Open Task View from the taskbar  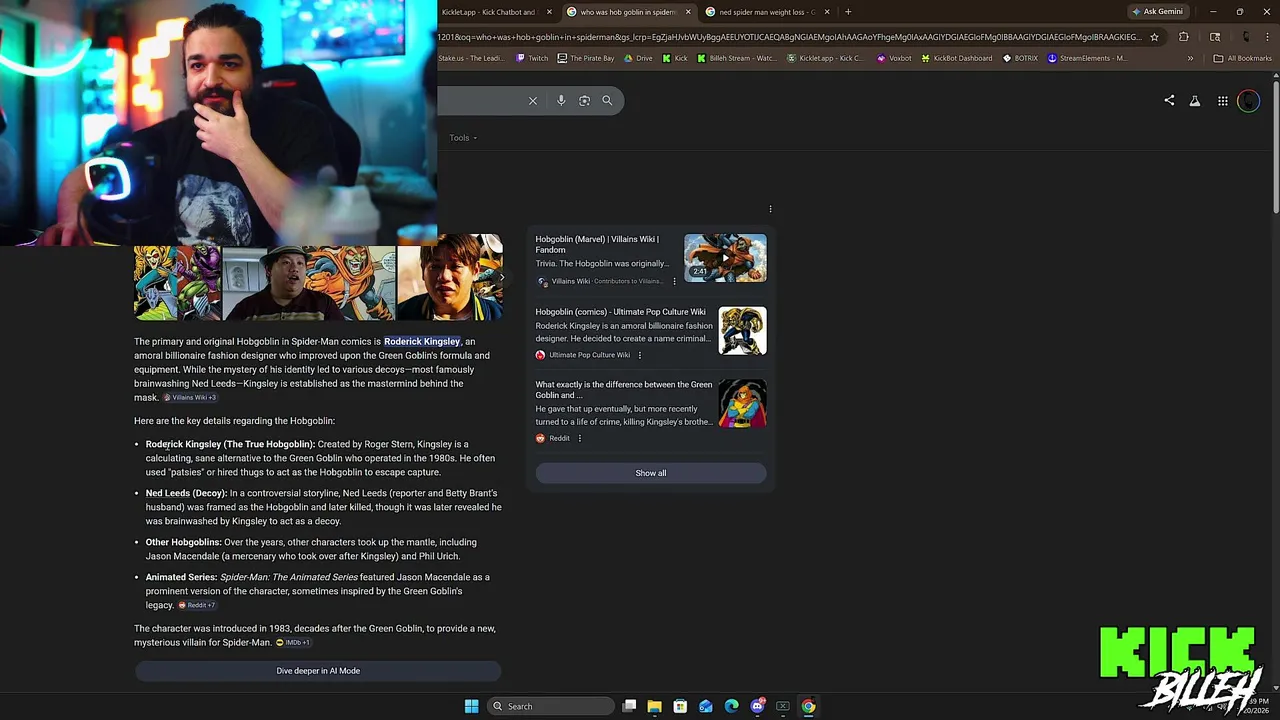point(629,706)
